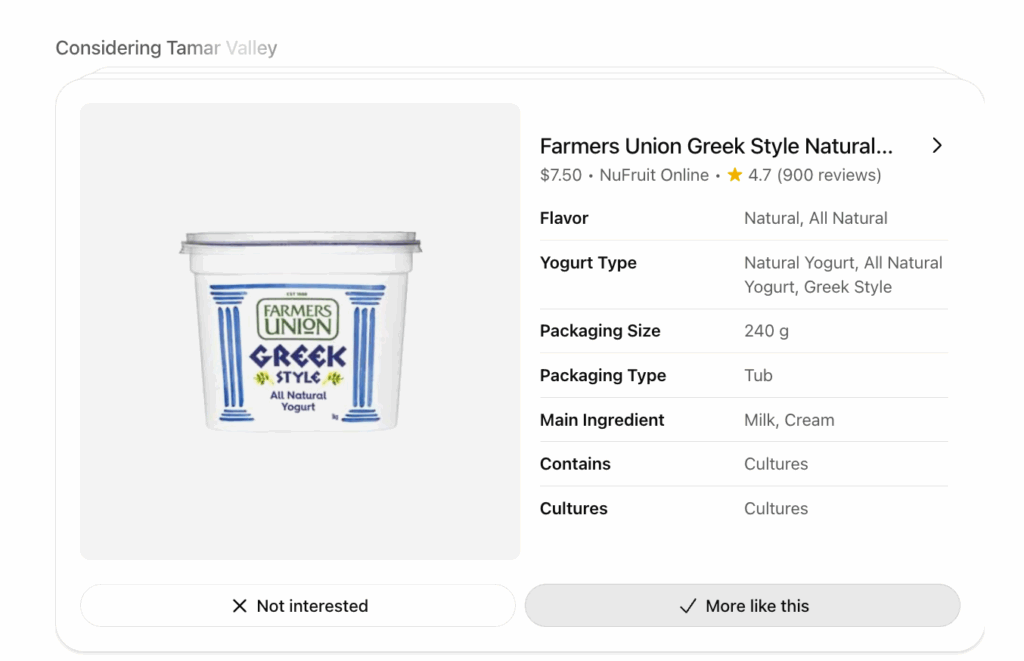Click the $7.50 price text
1024x661 pixels.
click(x=560, y=175)
